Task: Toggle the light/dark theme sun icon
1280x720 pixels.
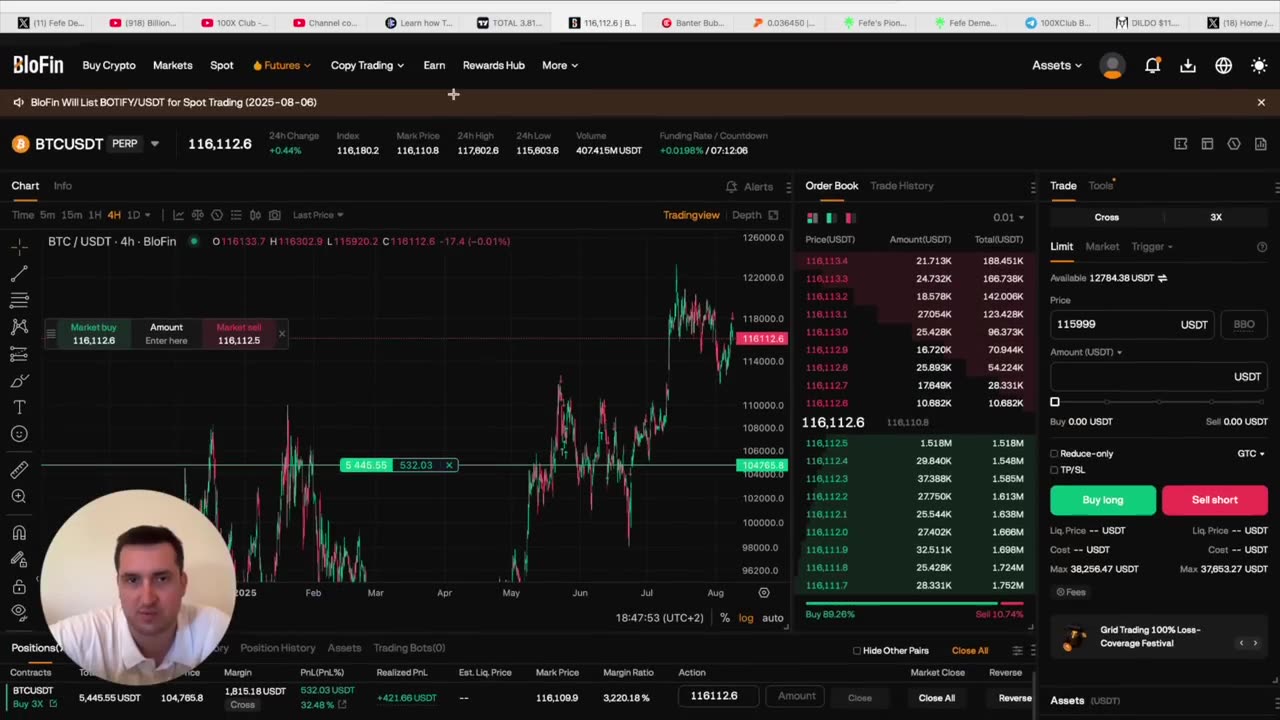Action: [1259, 65]
